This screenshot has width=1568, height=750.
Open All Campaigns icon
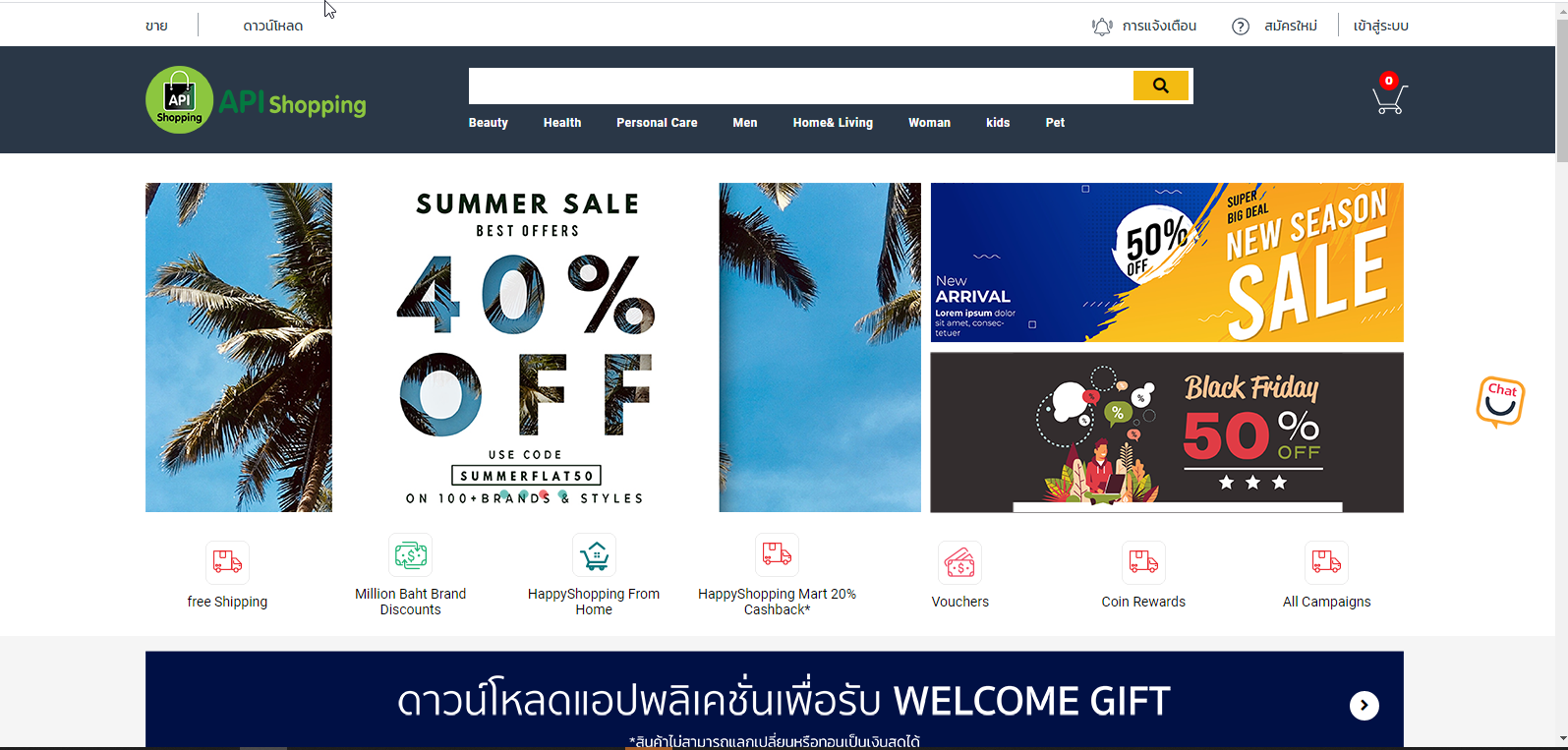1326,562
